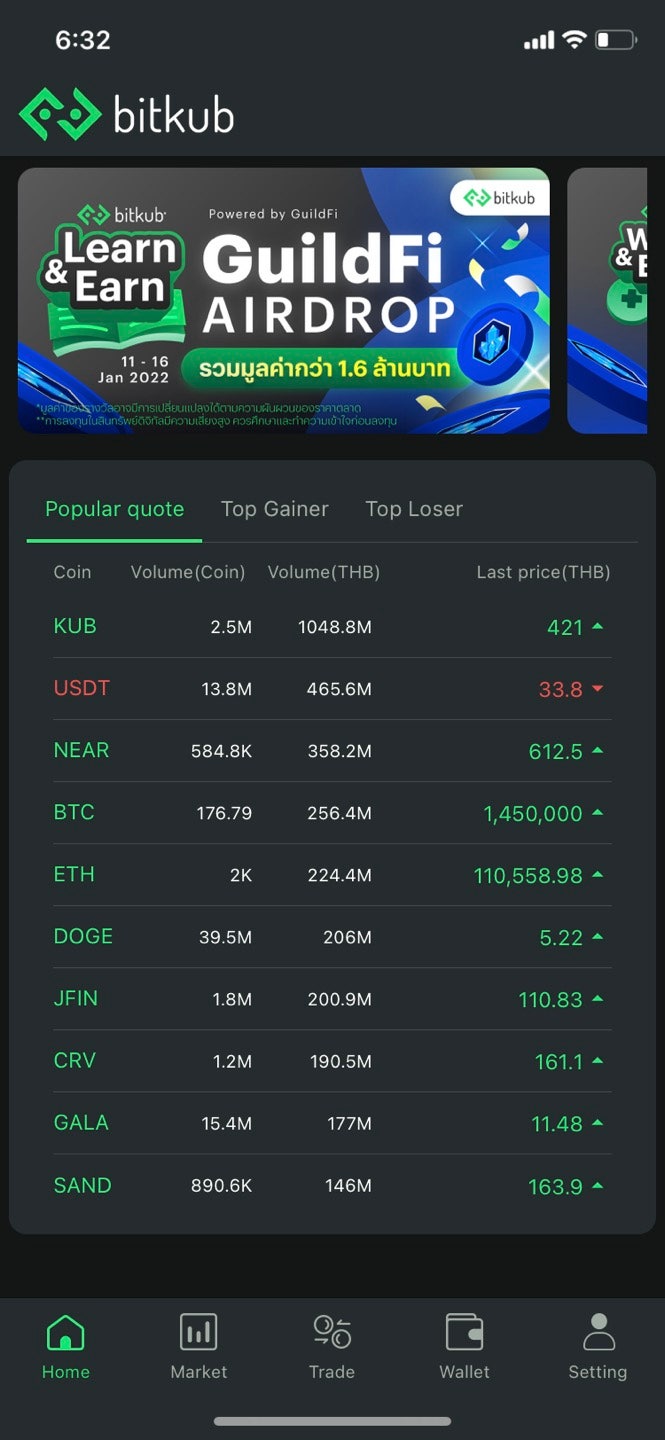The height and width of the screenshot is (1440, 665).
Task: Select the Market icon in bottom navigation
Action: [198, 1332]
